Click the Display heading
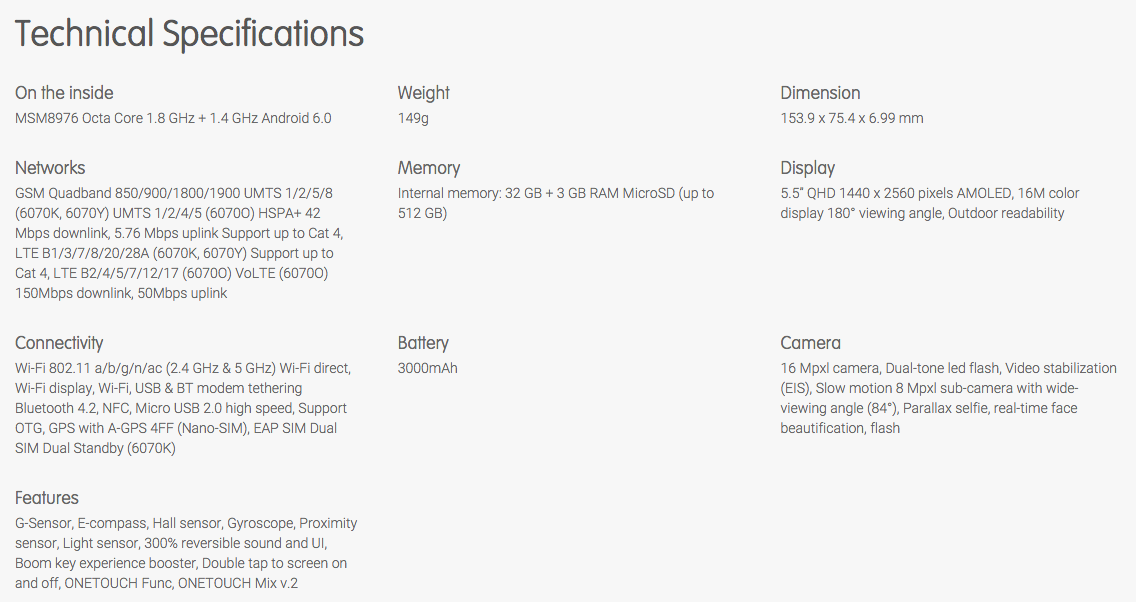 click(807, 168)
